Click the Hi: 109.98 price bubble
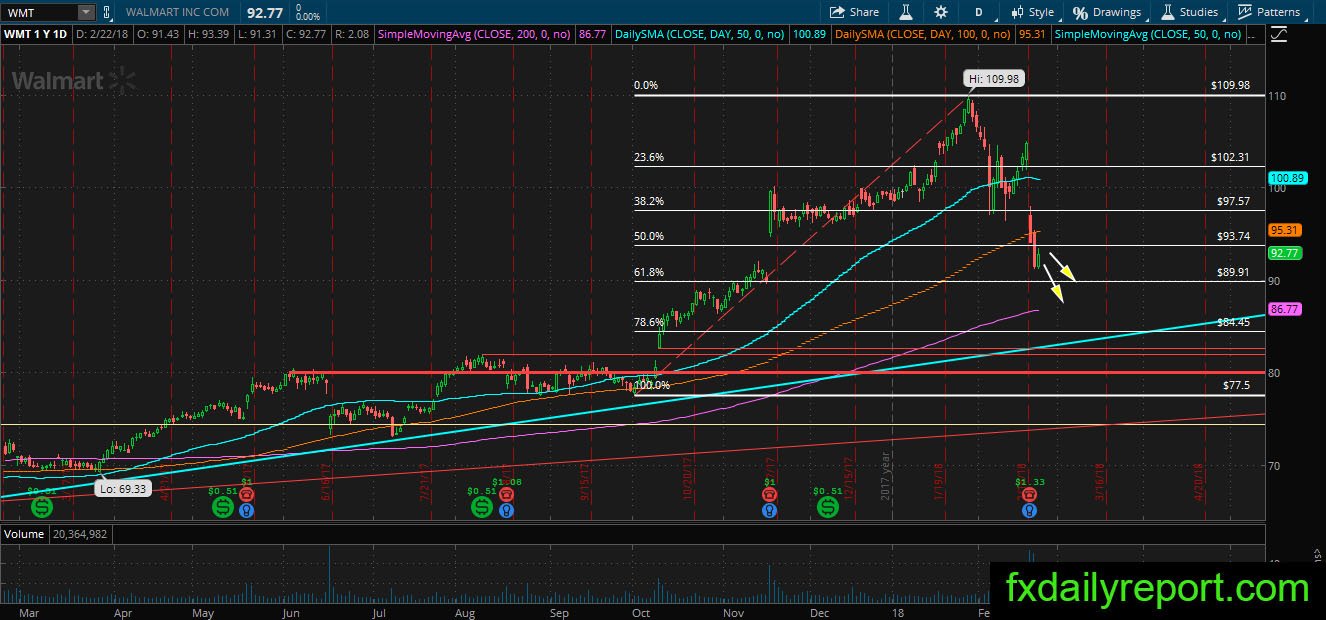The image size is (1326, 620). tap(994, 78)
